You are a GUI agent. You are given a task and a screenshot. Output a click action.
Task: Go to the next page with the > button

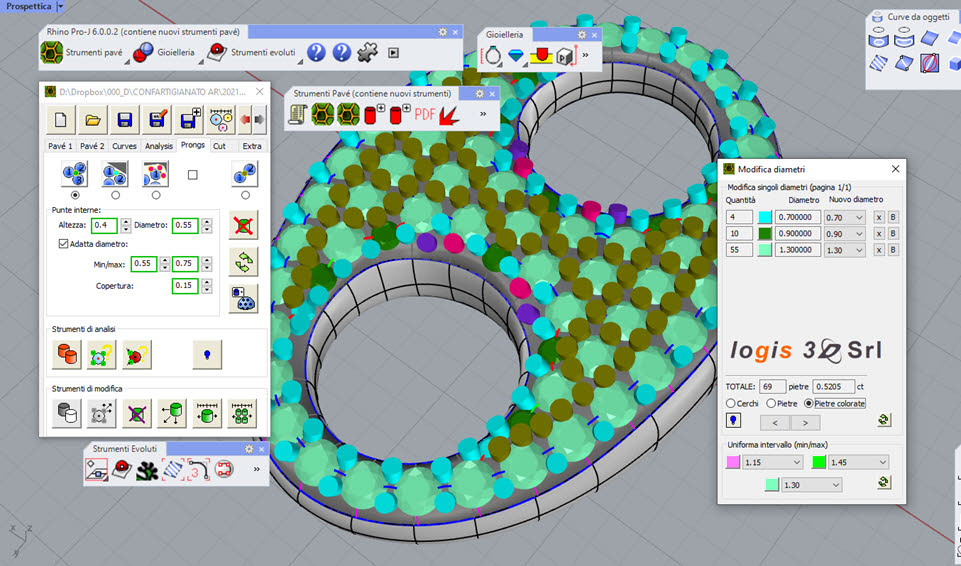click(805, 423)
